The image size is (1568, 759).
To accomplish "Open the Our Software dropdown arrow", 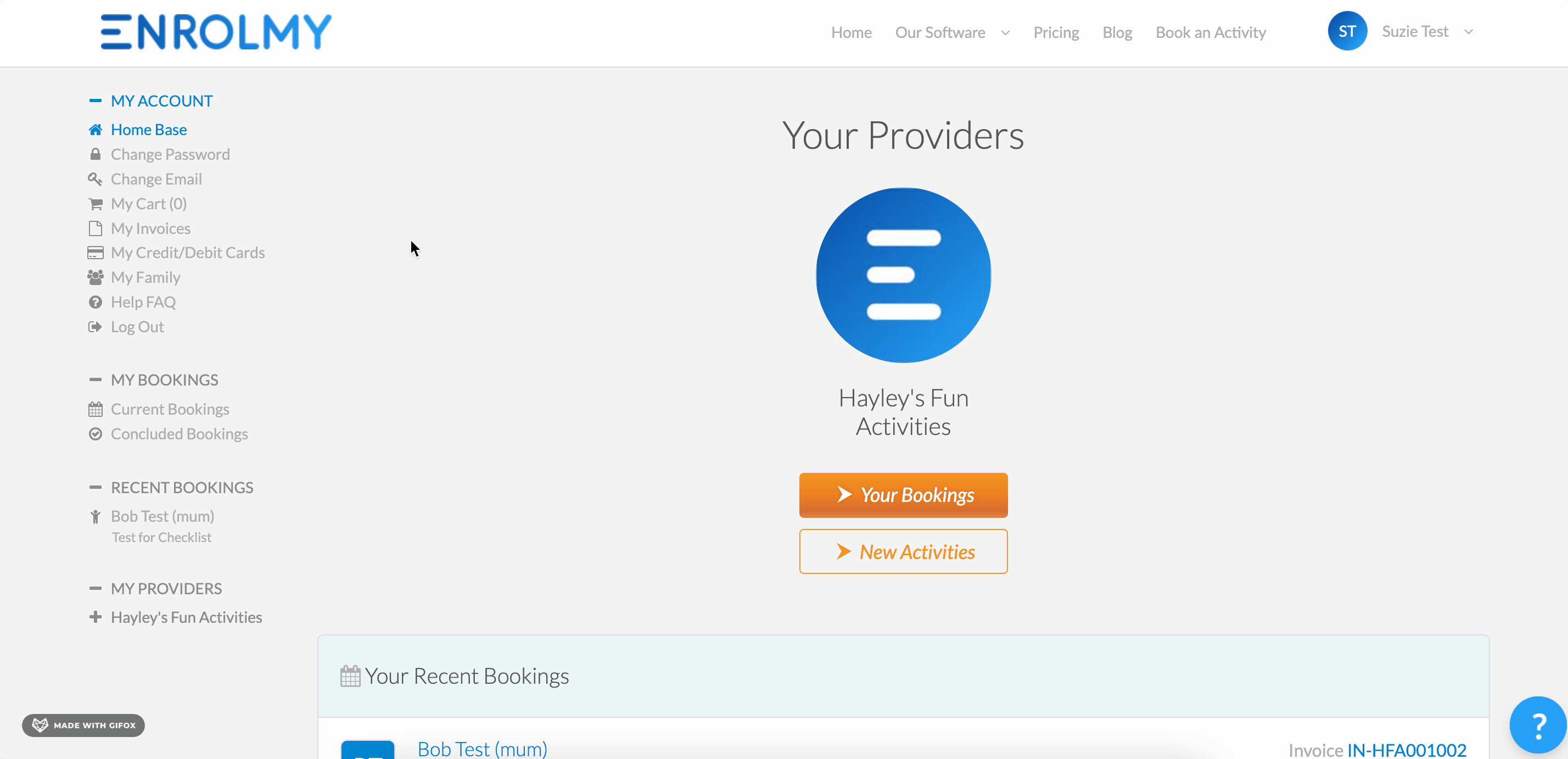I will point(1006,33).
